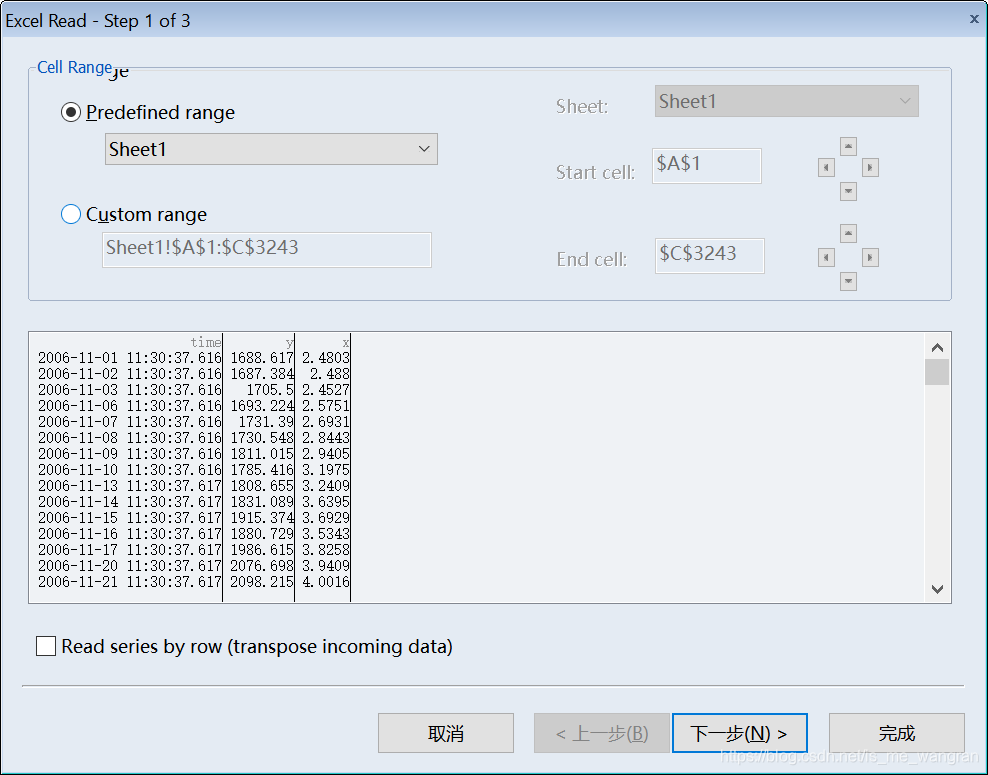Click the 取消 cancel button
Image resolution: width=988 pixels, height=775 pixels.
[445, 733]
